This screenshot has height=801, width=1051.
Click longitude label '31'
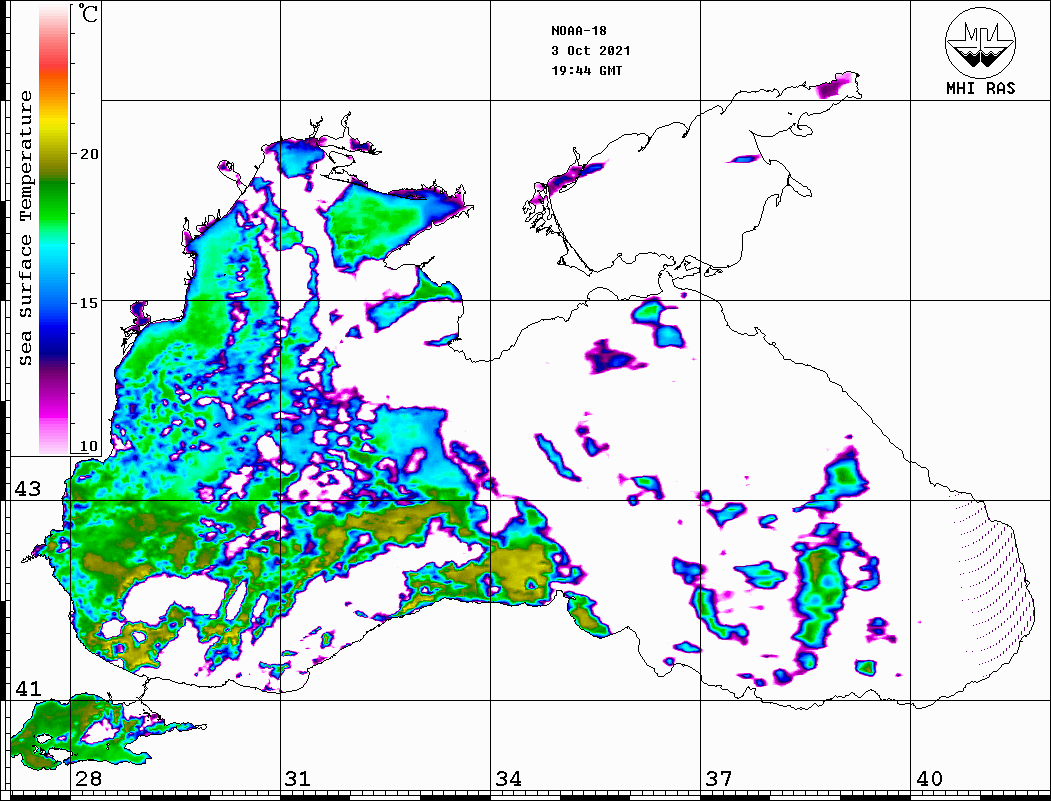[x=298, y=779]
